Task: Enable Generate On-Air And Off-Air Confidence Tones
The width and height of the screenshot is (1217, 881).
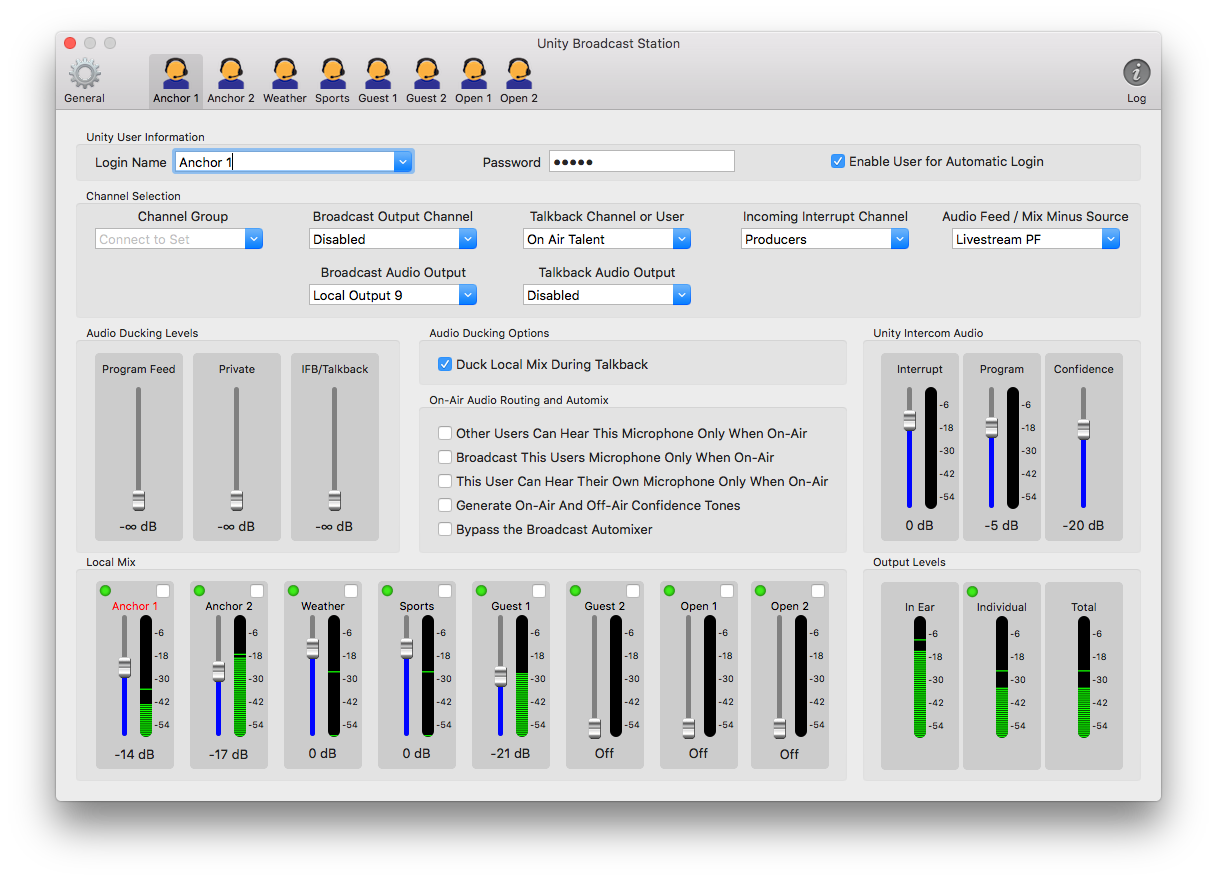Action: click(x=445, y=505)
